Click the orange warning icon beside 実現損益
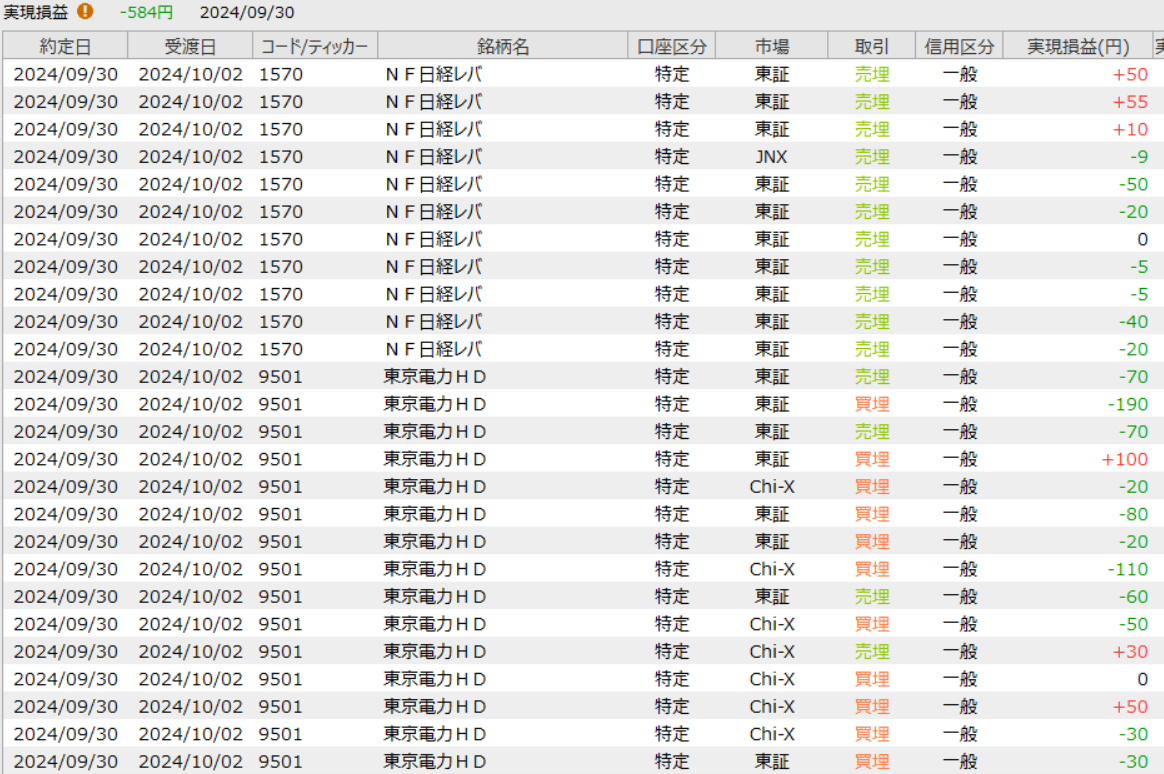 tap(86, 12)
